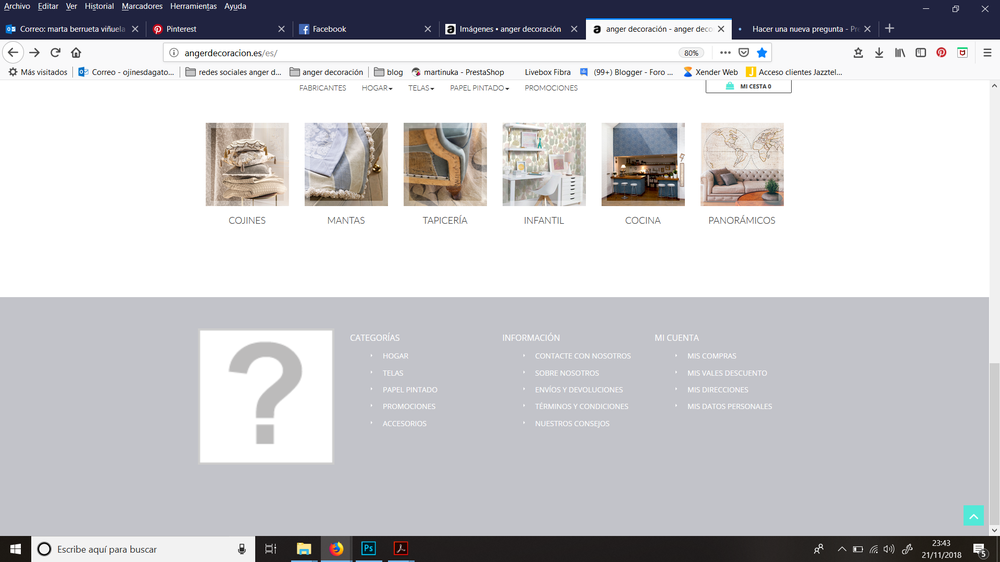Click the missing-image question mark placeholder
The image size is (1000, 562).
click(266, 396)
